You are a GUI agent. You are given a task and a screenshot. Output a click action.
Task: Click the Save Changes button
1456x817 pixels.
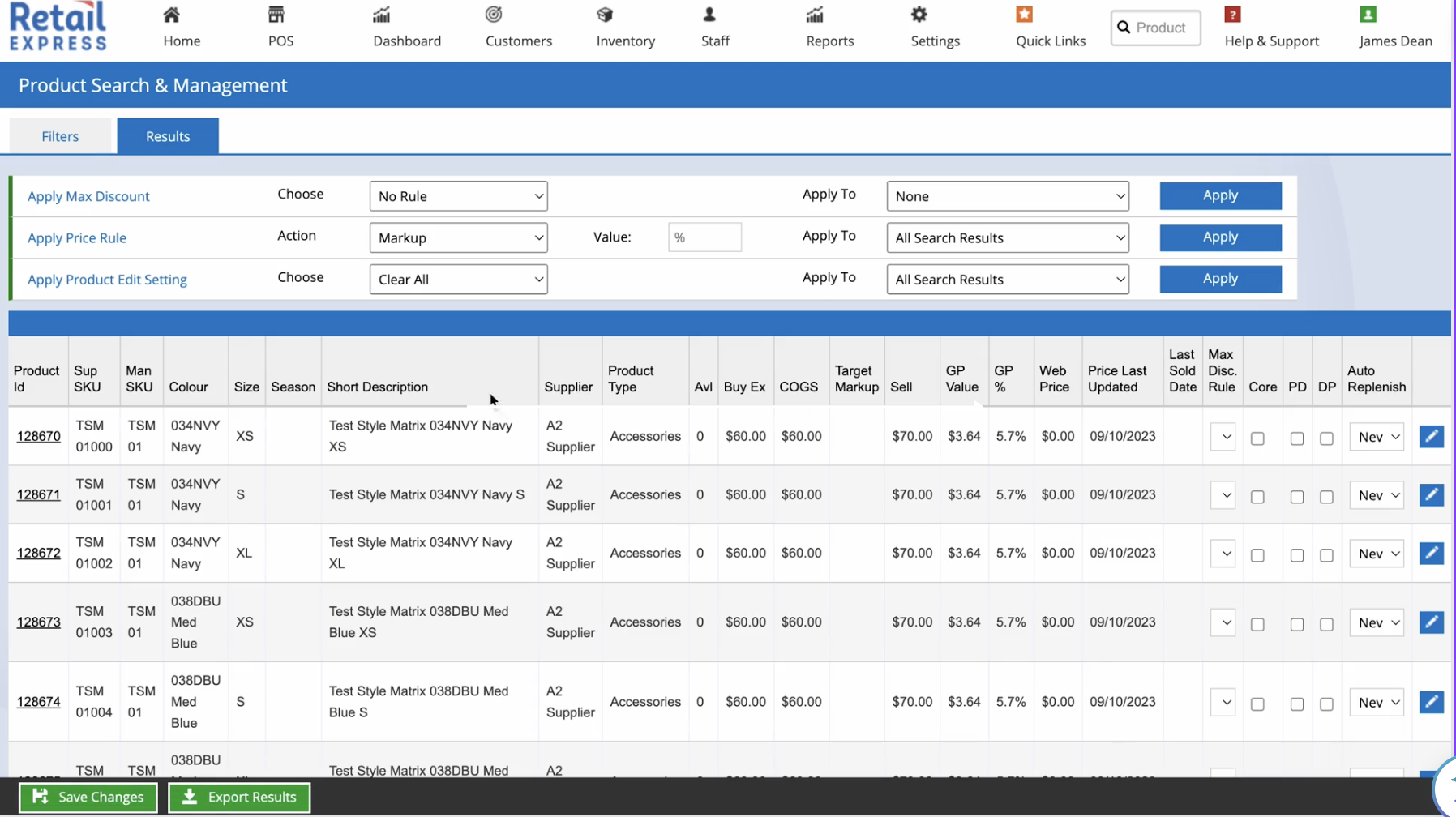coord(88,798)
